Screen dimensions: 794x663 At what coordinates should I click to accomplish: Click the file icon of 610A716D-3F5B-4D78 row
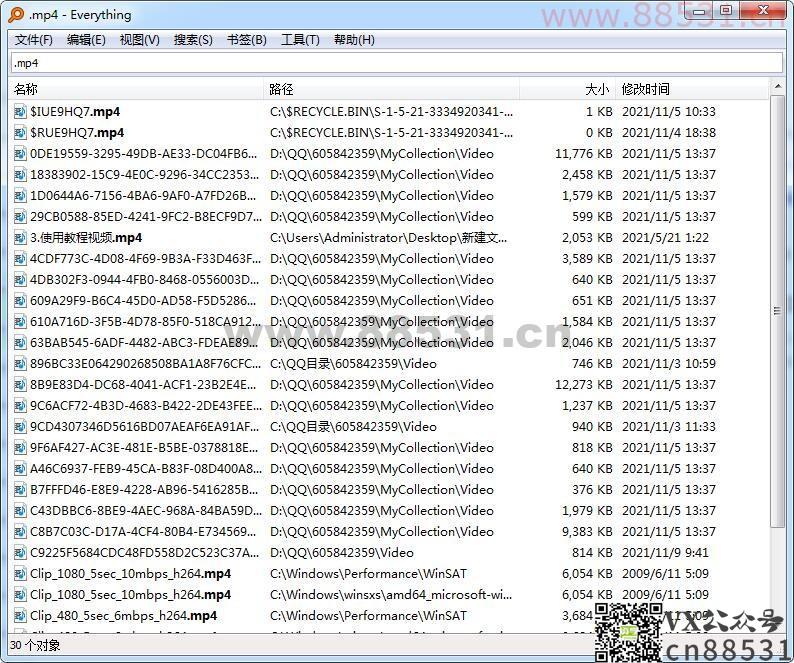click(20, 322)
